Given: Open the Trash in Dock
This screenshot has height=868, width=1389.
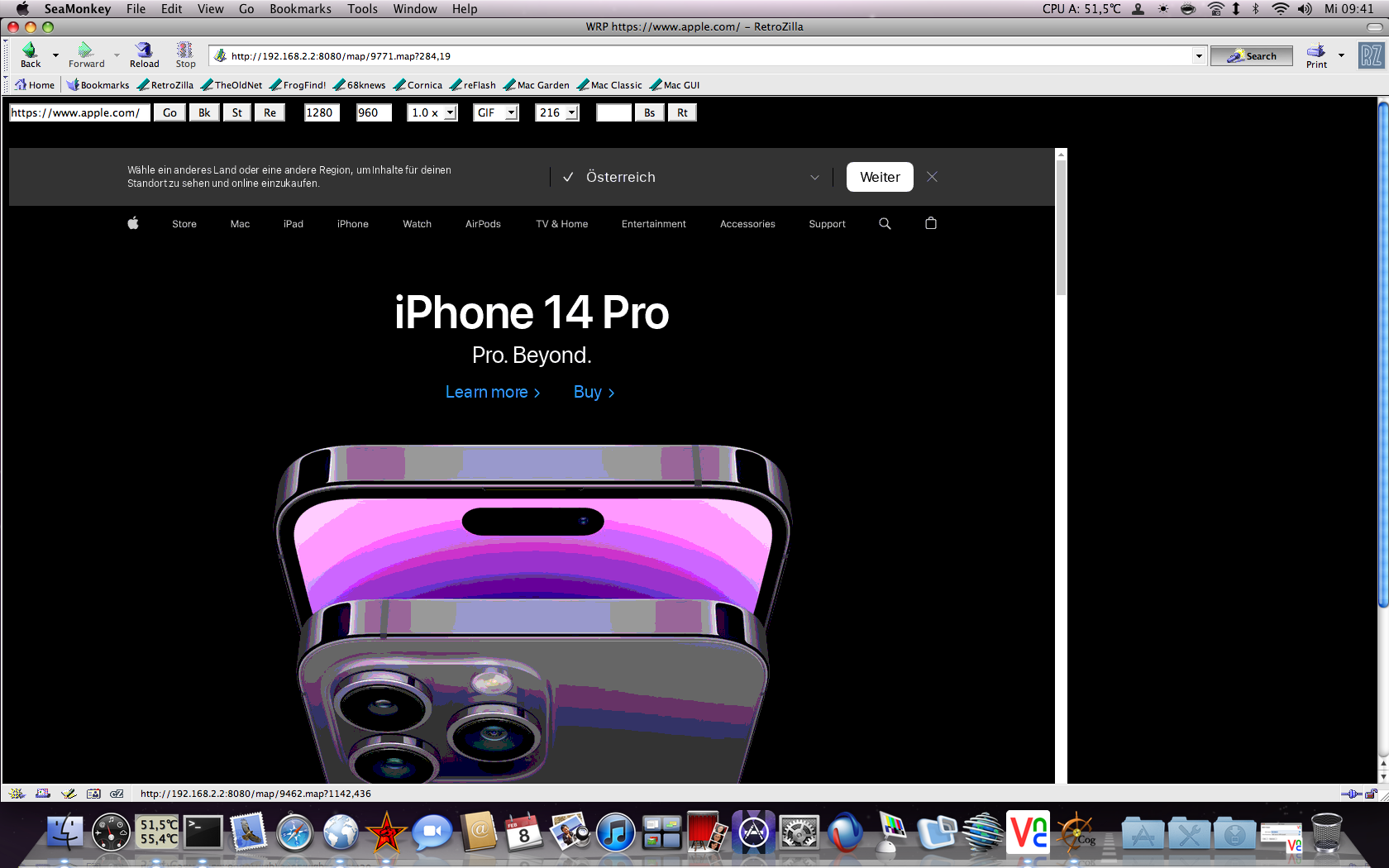Looking at the screenshot, I should (x=1327, y=832).
